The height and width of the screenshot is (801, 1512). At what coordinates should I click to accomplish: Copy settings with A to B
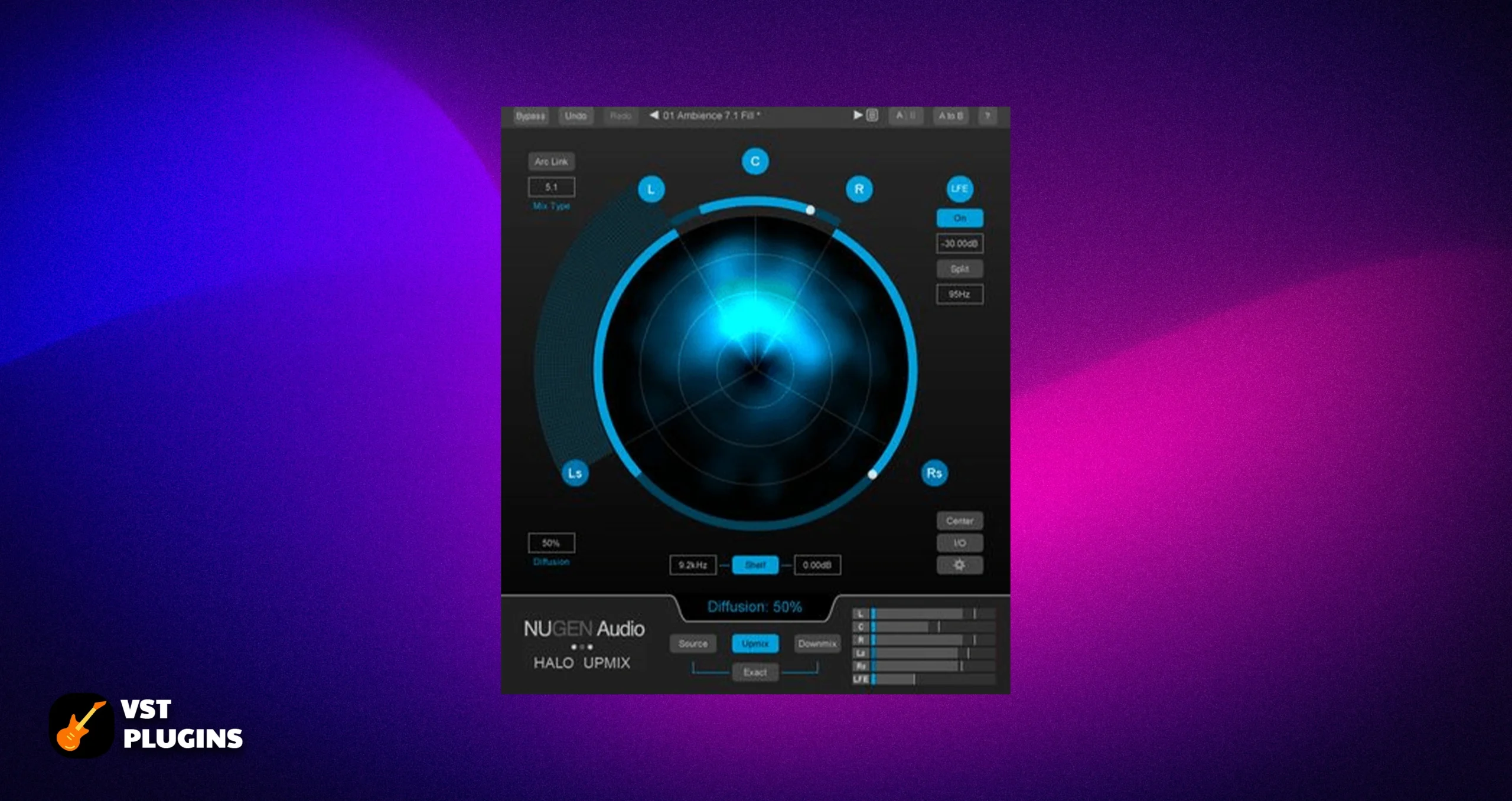point(951,116)
